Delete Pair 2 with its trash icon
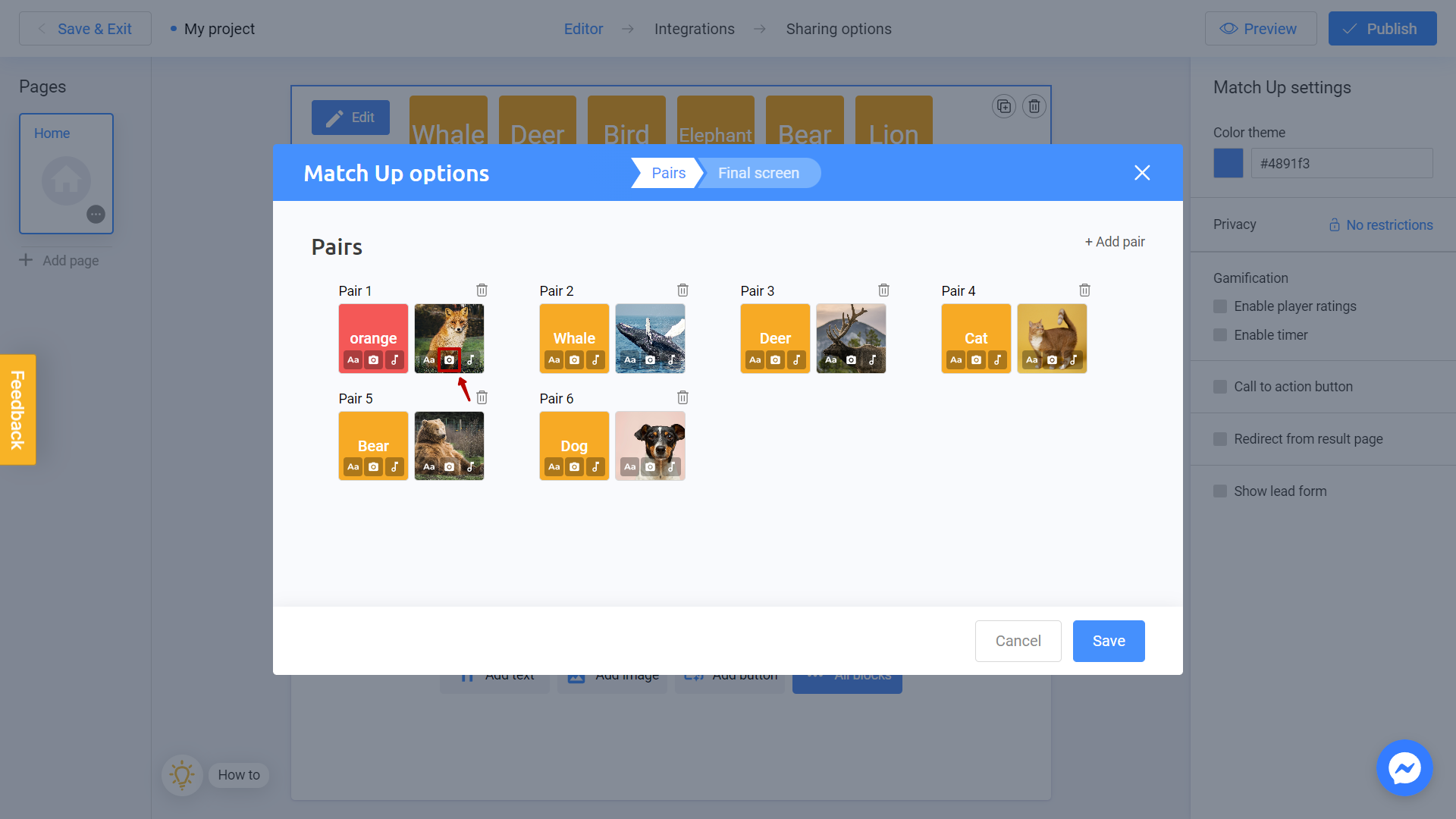The image size is (1456, 819). point(682,290)
